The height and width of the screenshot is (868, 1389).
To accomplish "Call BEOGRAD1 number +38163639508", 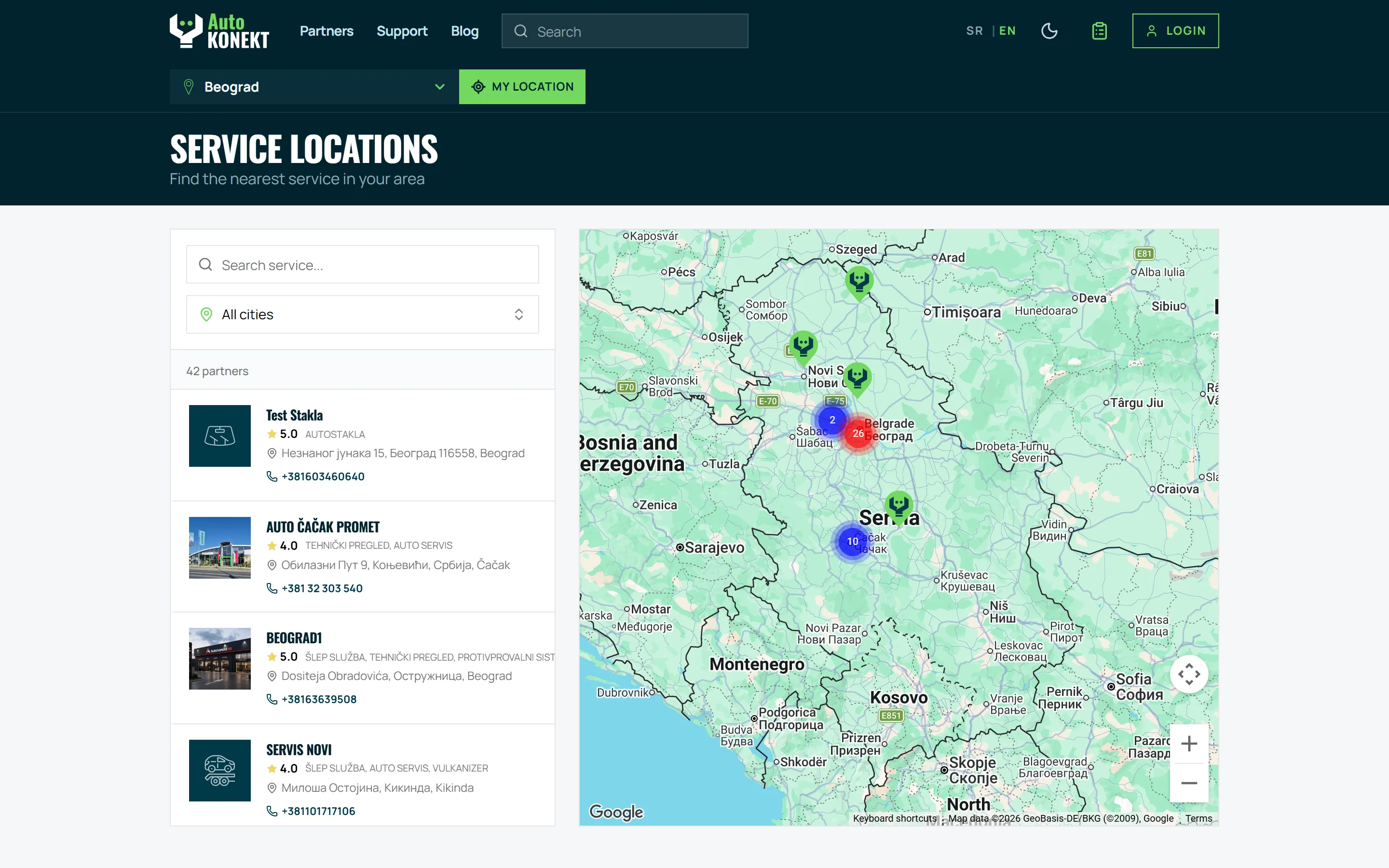I will pyautogui.click(x=318, y=699).
